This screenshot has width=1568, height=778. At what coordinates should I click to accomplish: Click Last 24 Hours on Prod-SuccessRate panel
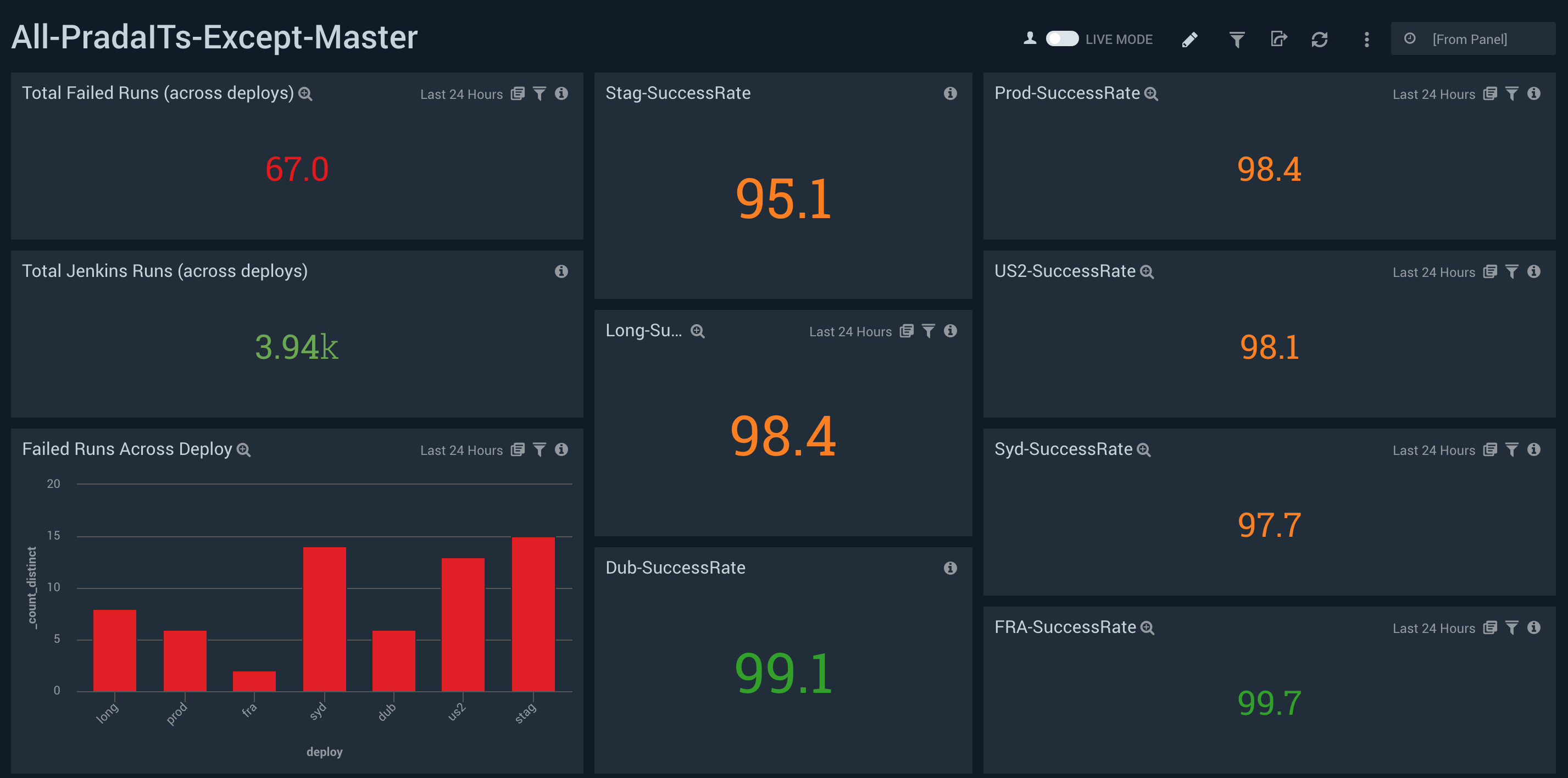pyautogui.click(x=1433, y=95)
